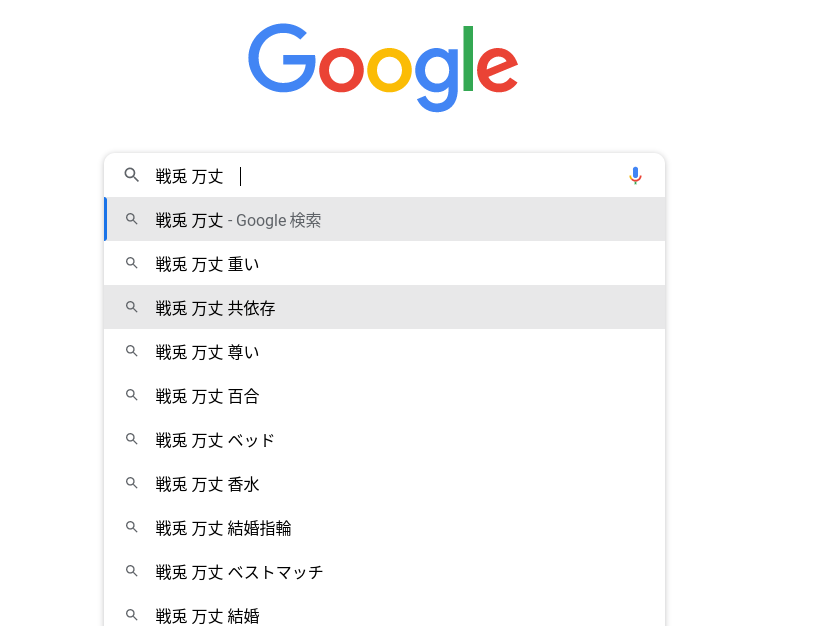819x626 pixels.
Task: Click search icon beside 戦兎 万丈 尊い
Action: [131, 352]
